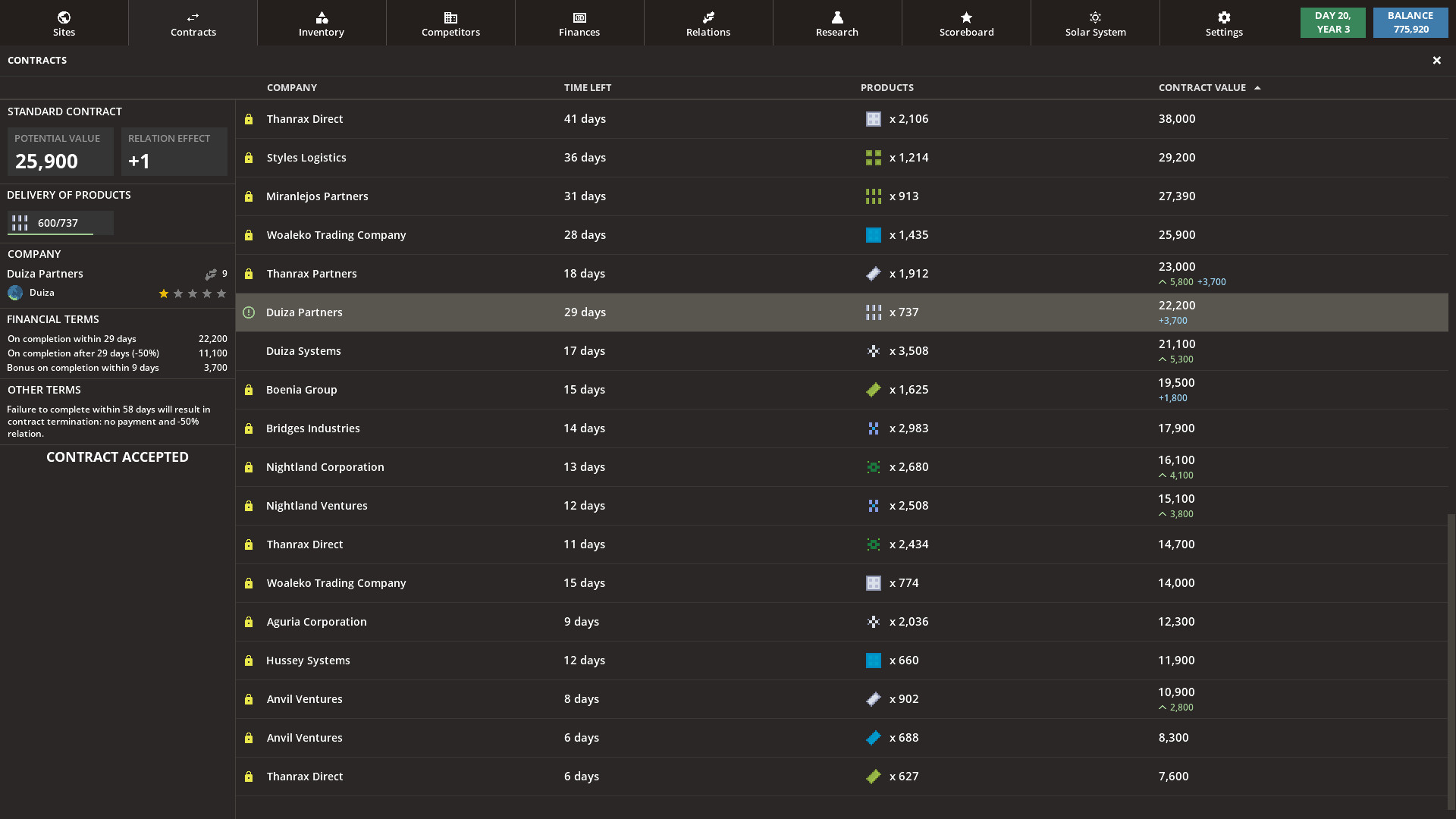The image size is (1456, 819).
Task: Click the Scoreboard star icon
Action: click(966, 17)
